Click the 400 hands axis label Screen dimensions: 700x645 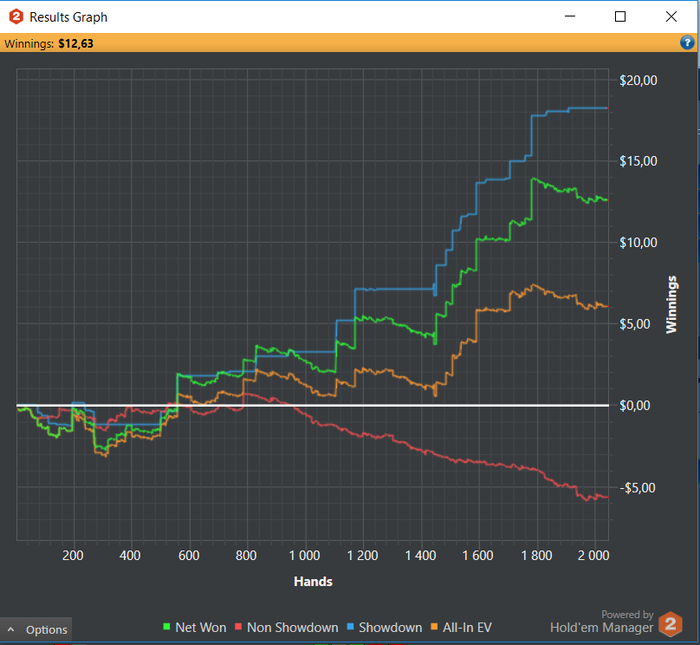(130, 555)
